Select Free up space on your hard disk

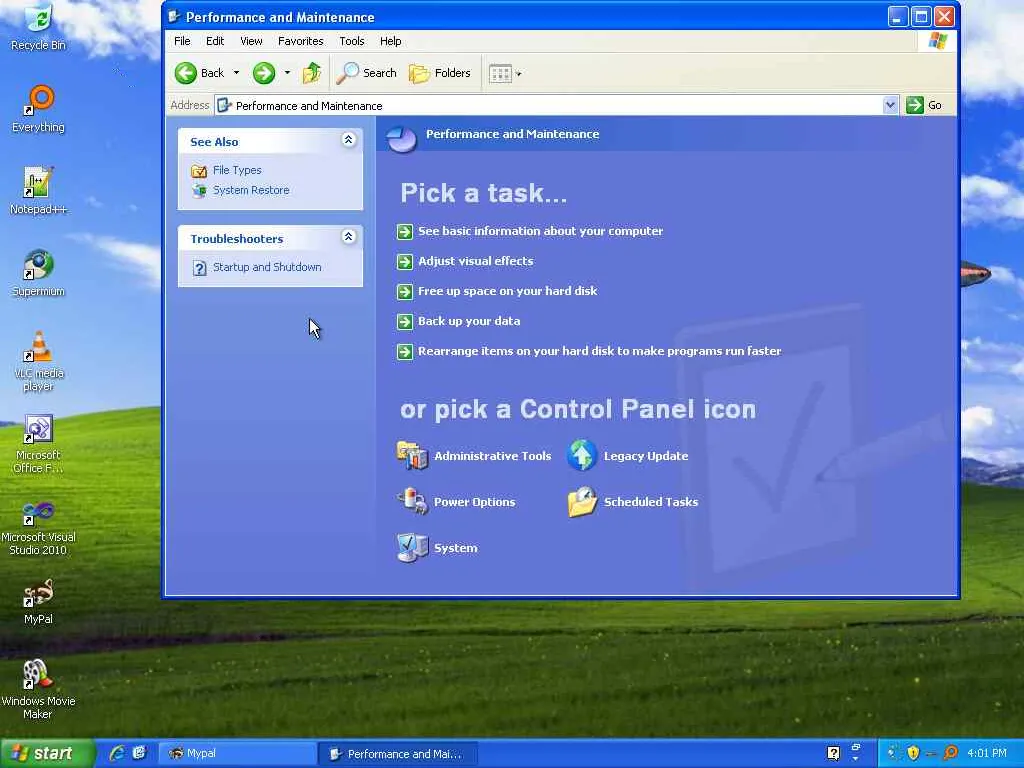point(507,291)
